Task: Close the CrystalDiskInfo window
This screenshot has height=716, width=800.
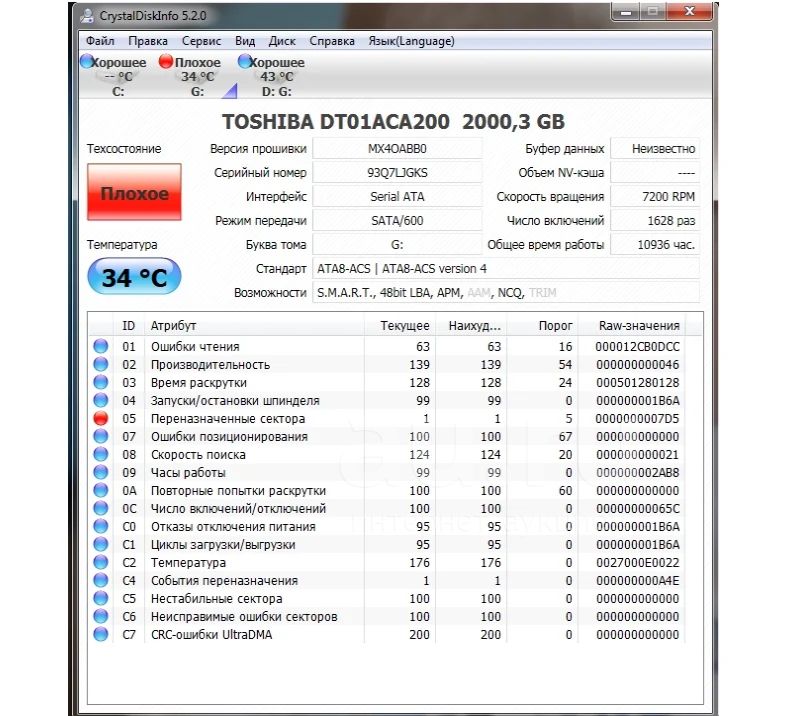Action: point(689,11)
